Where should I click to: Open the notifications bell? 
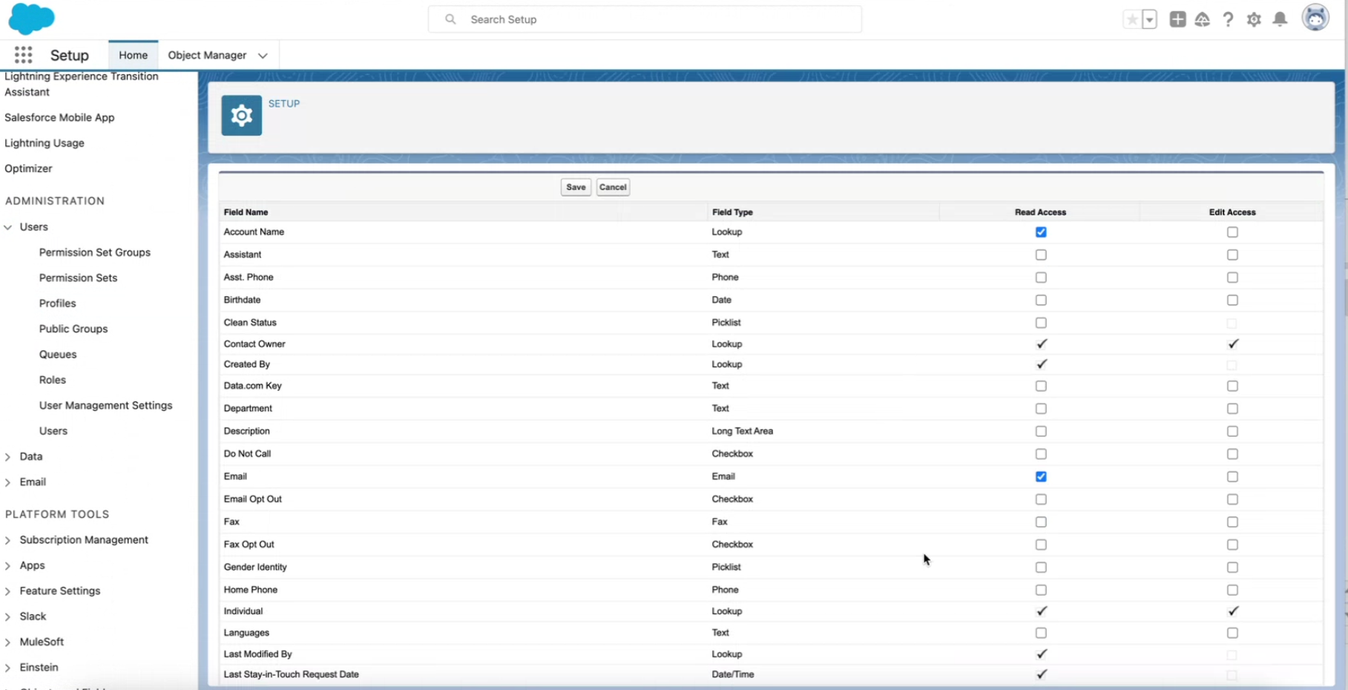pos(1280,20)
